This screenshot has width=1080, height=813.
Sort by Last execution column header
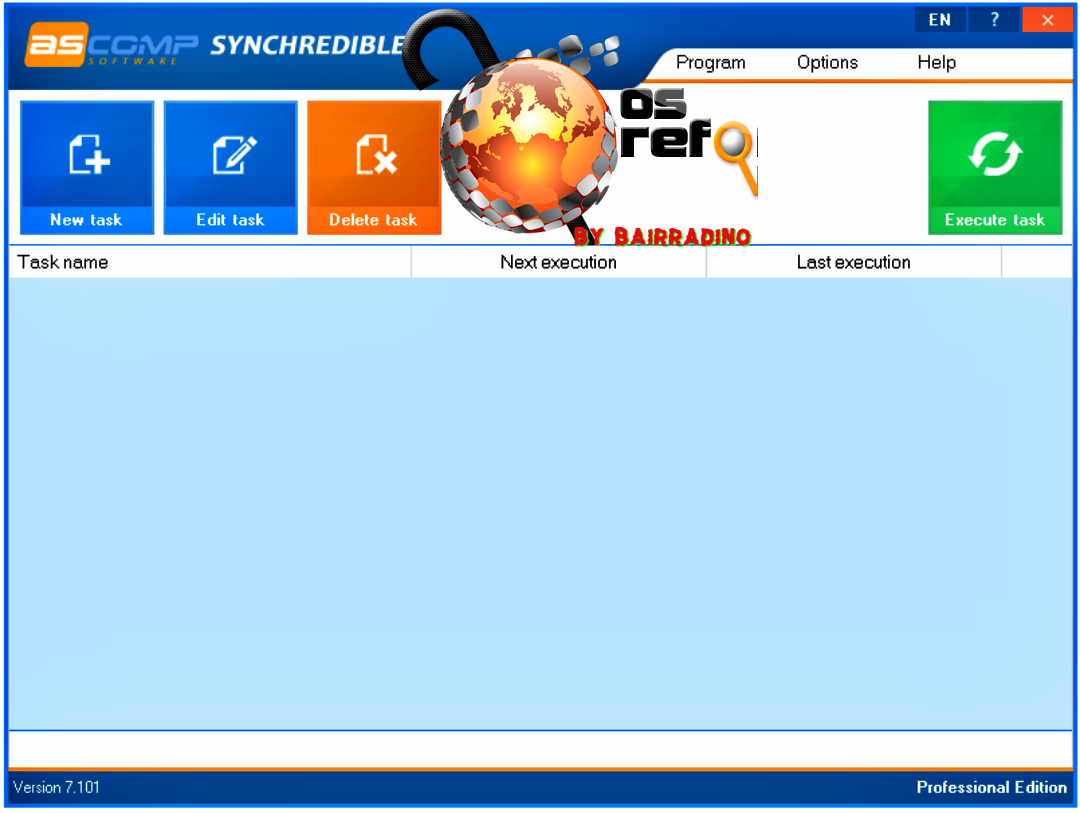[853, 262]
